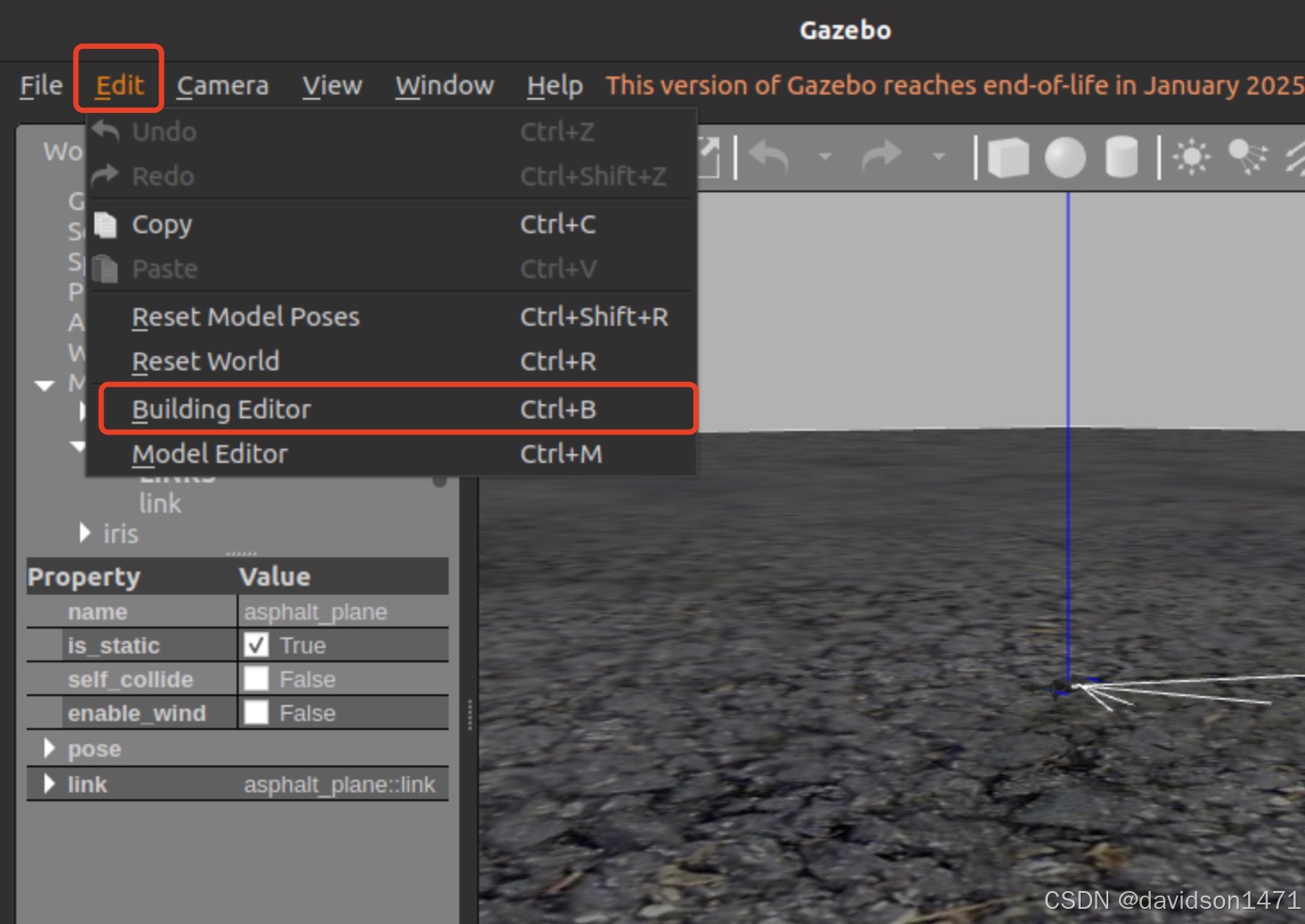
Task: Open the Model Editor
Action: pyautogui.click(x=392, y=454)
